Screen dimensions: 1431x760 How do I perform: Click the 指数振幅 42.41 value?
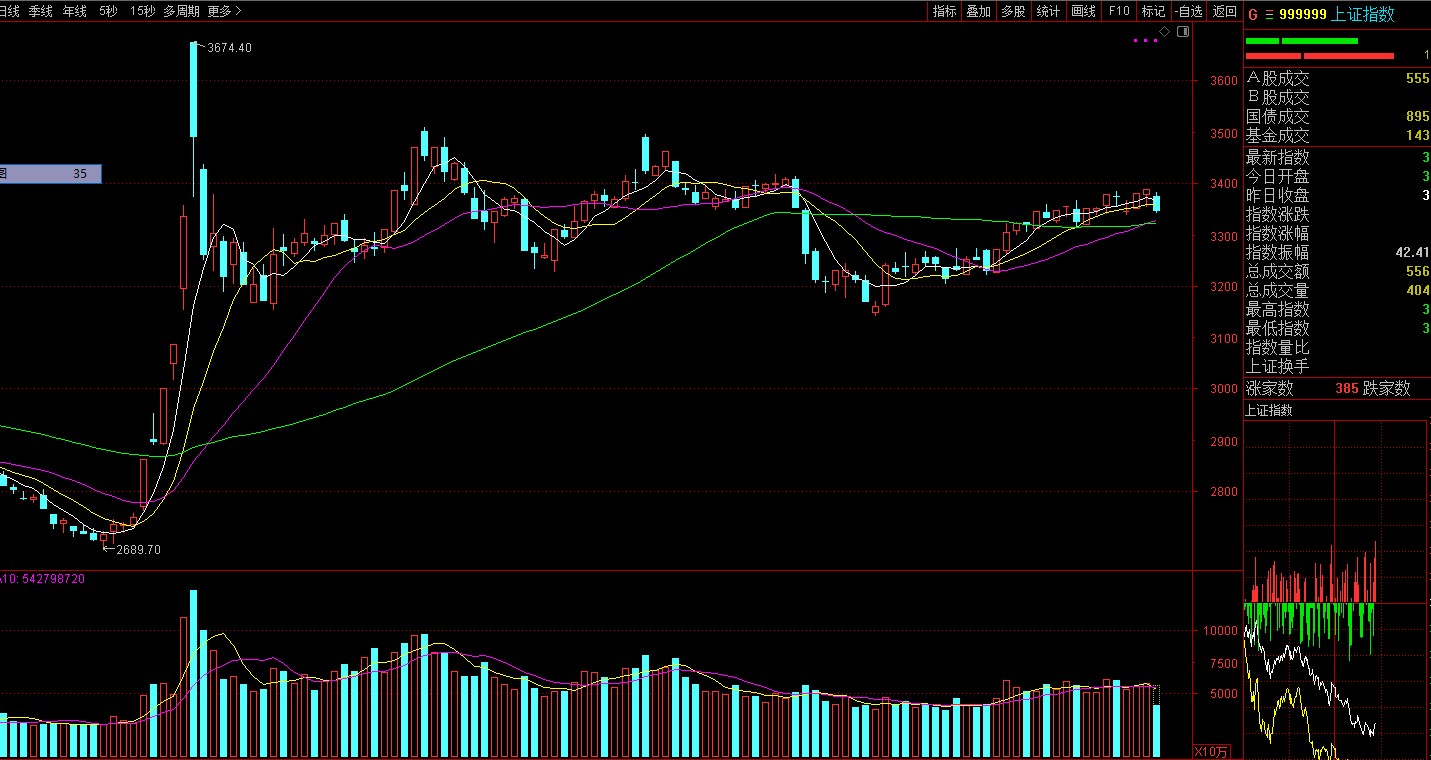click(x=1412, y=252)
